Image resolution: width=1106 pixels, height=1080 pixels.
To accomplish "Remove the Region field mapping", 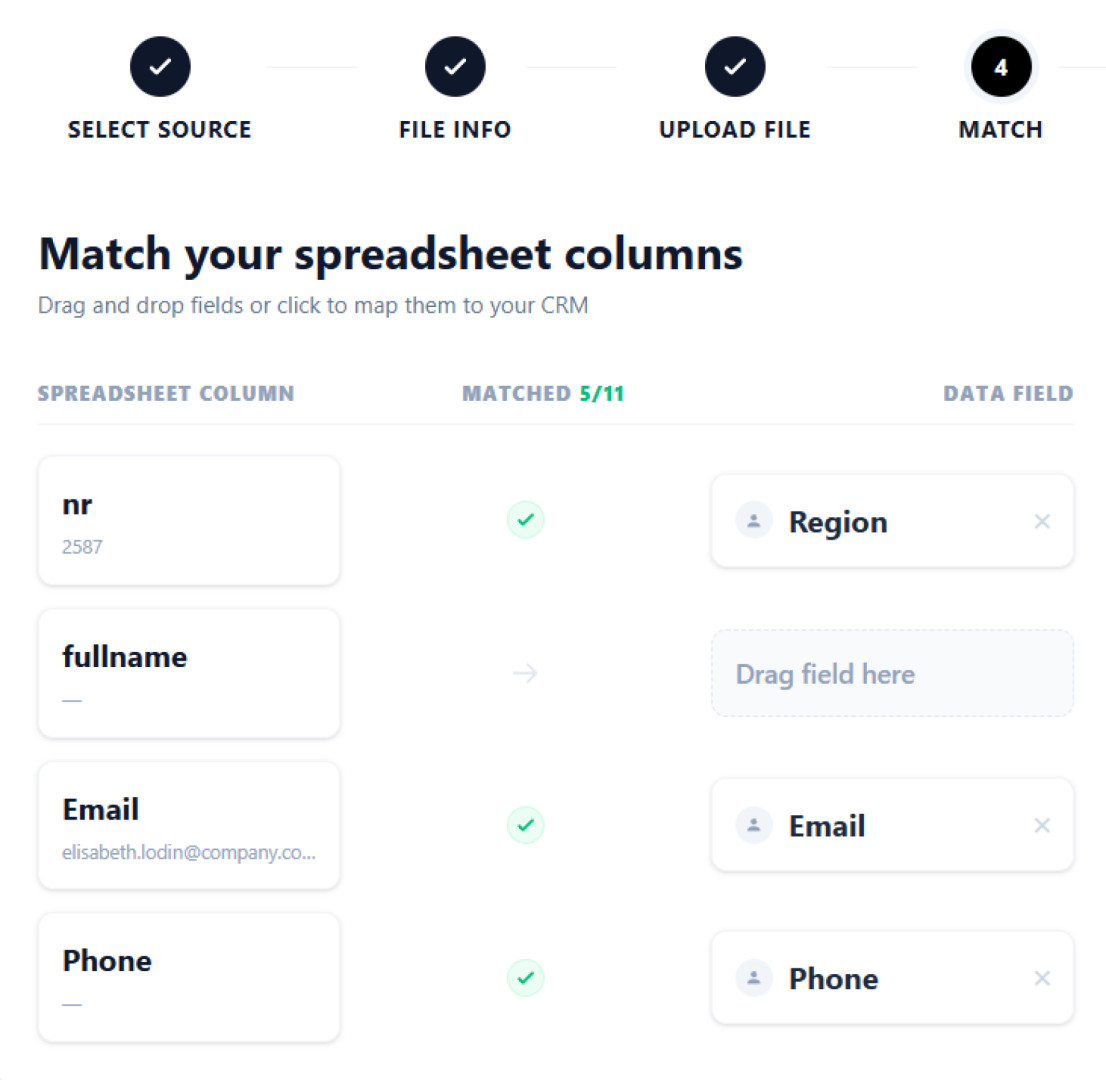I will [1042, 521].
